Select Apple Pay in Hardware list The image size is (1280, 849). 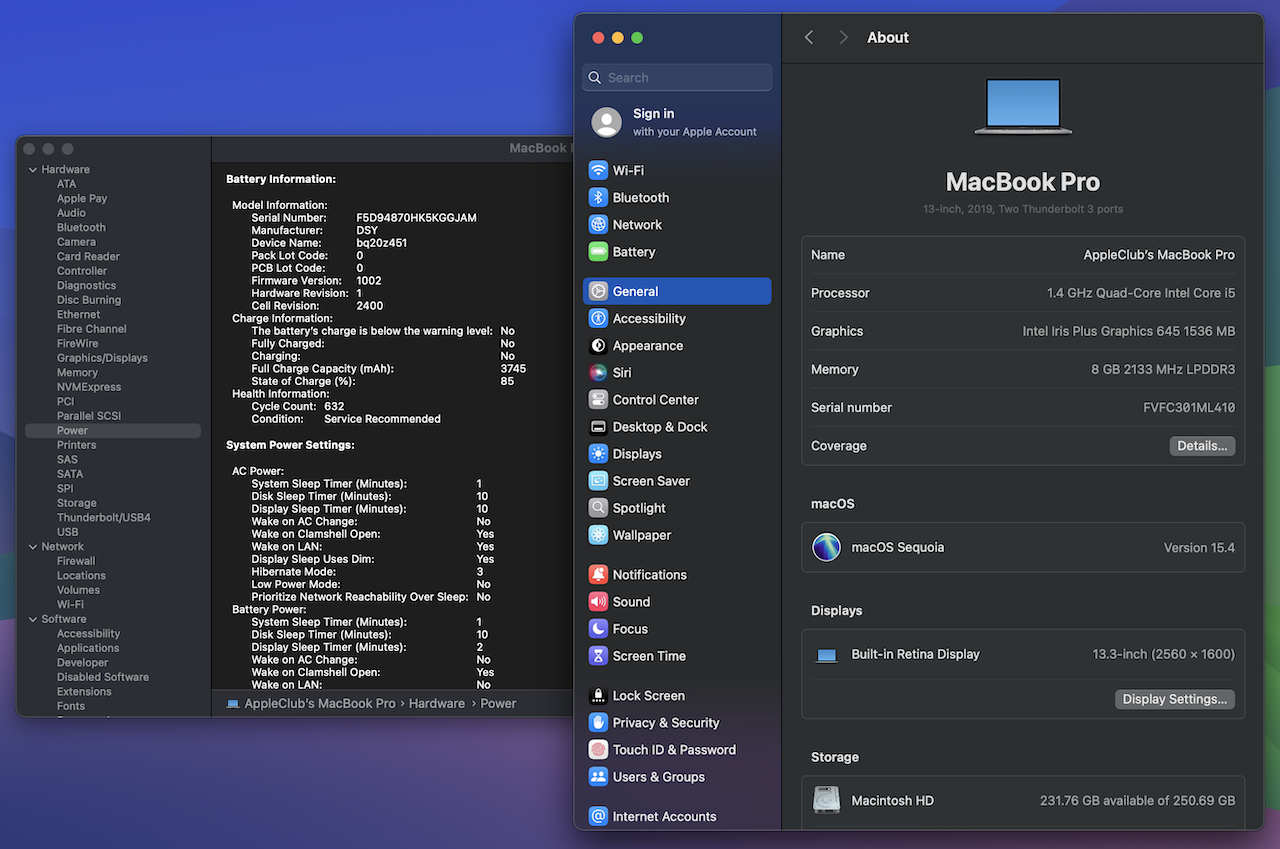[82, 198]
